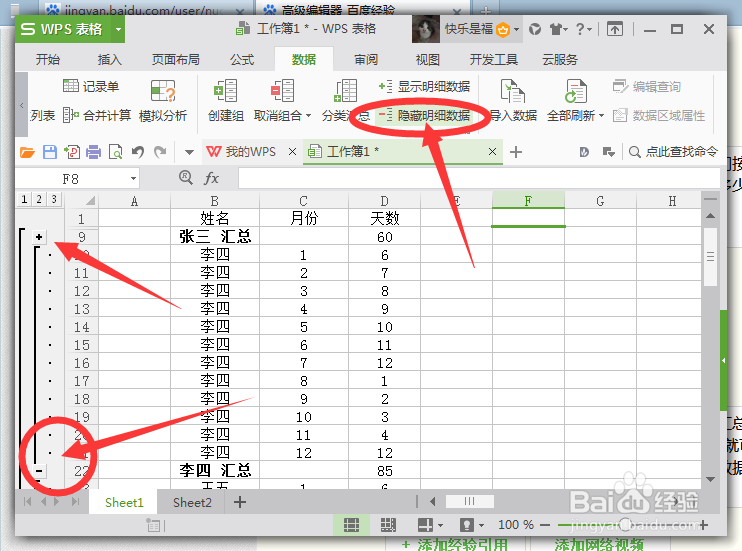Click the 分类汇总 subtotal icon
Screen dimensions: 742x551
point(346,91)
